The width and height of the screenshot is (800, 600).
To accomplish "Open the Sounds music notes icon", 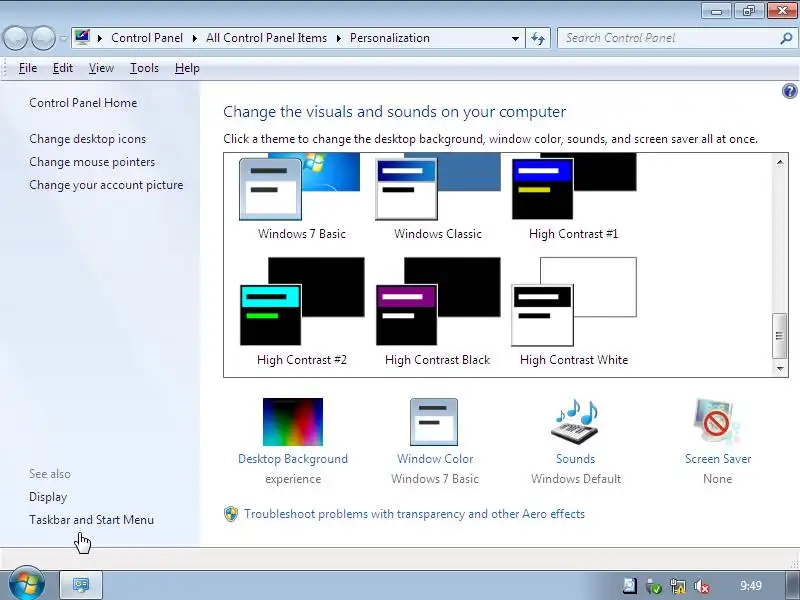I will [x=576, y=422].
